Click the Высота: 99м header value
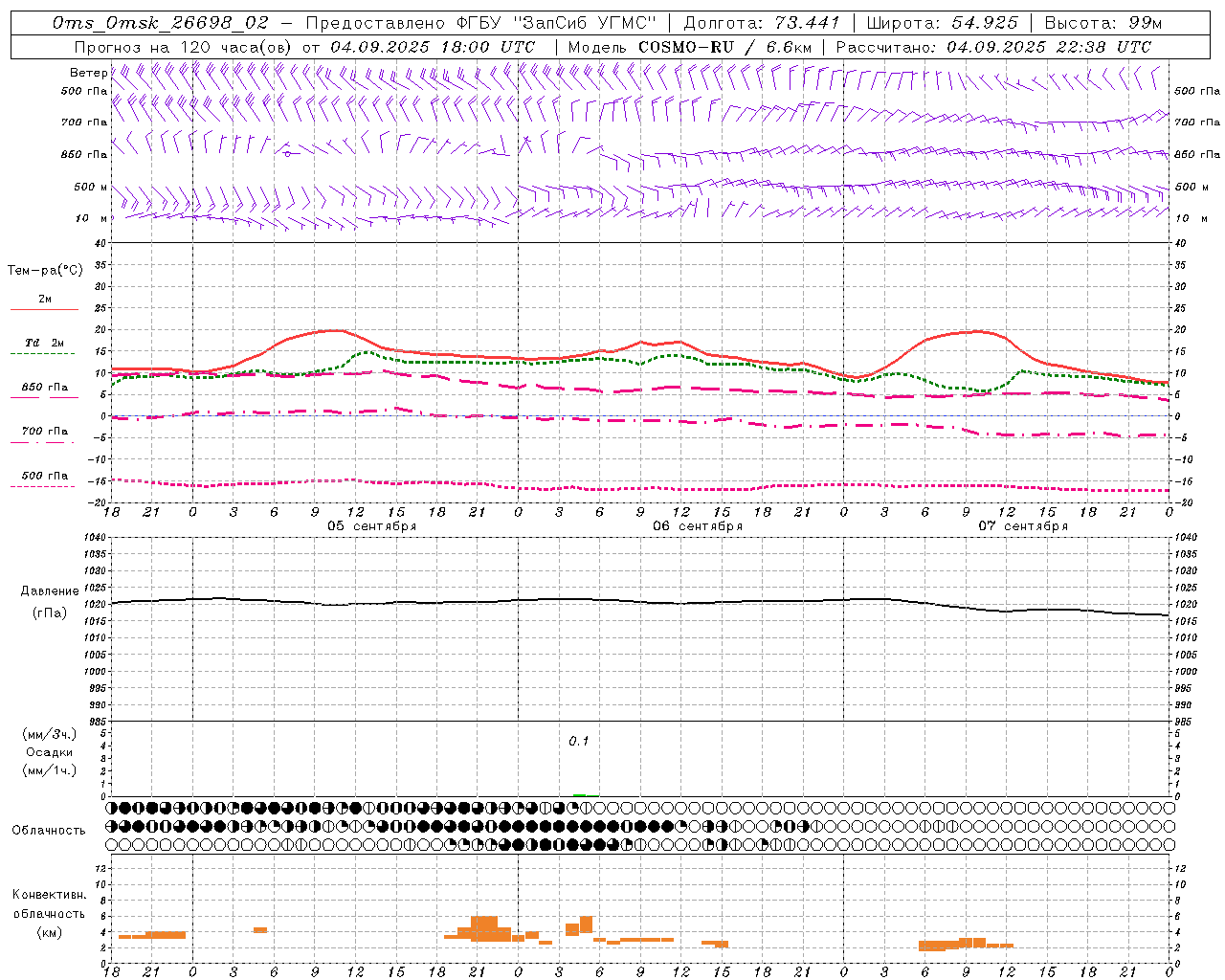This screenshot has width=1225, height=980. pyautogui.click(x=1103, y=23)
